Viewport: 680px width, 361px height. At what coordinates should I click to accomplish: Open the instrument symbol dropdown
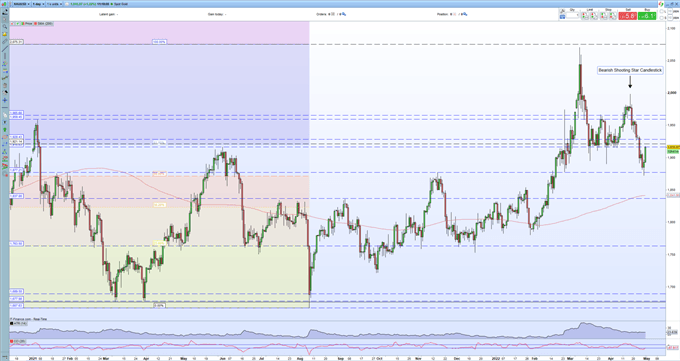coord(22,4)
